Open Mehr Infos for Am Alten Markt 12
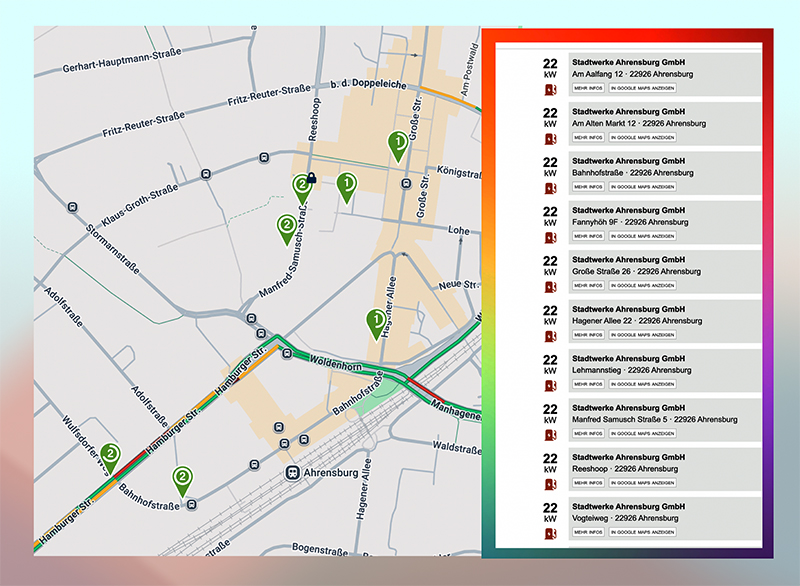Image resolution: width=800 pixels, height=586 pixels. tap(588, 137)
